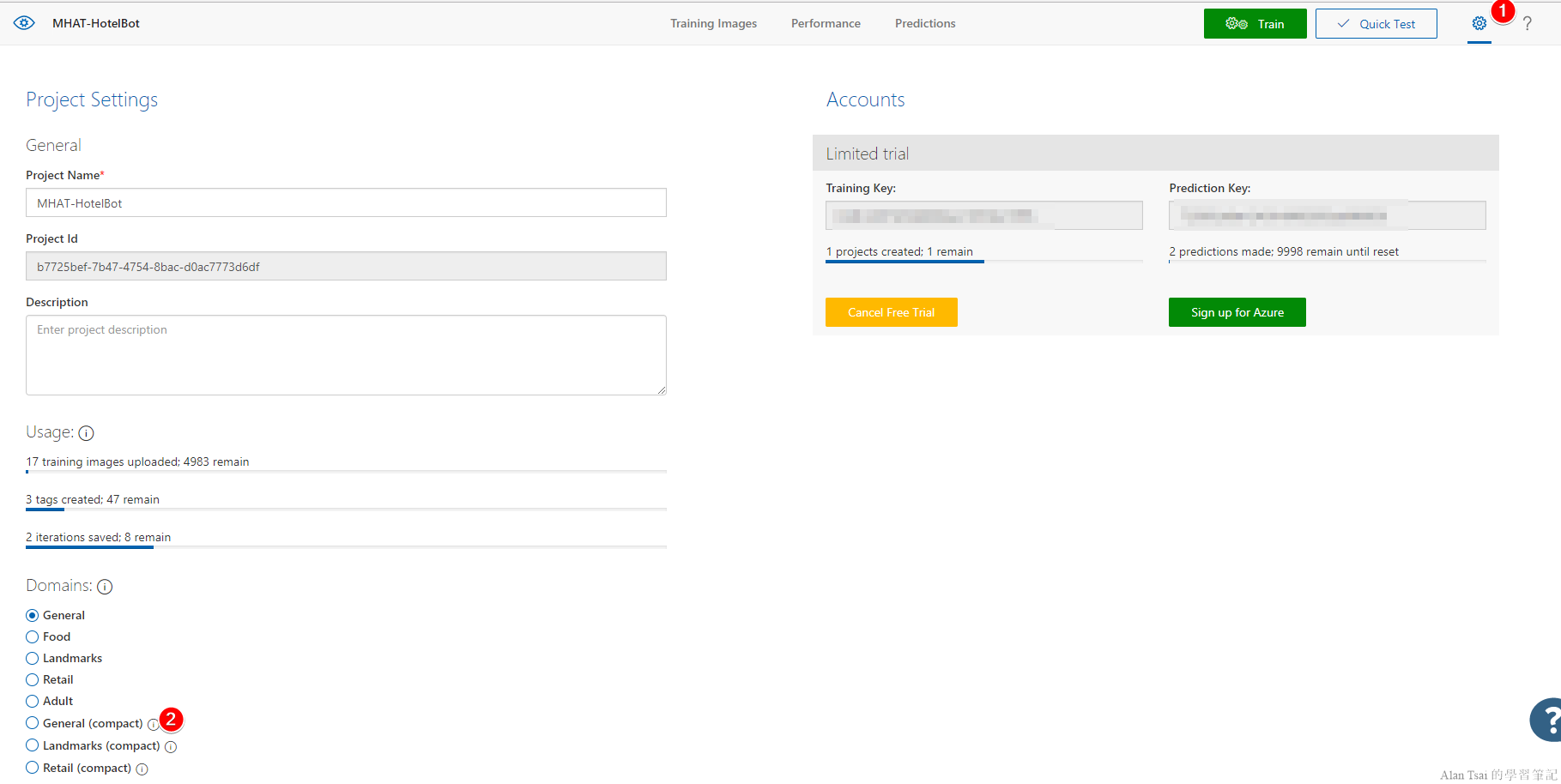Select the Retail domain radio button
Screen dimensions: 1561x784
click(x=33, y=679)
